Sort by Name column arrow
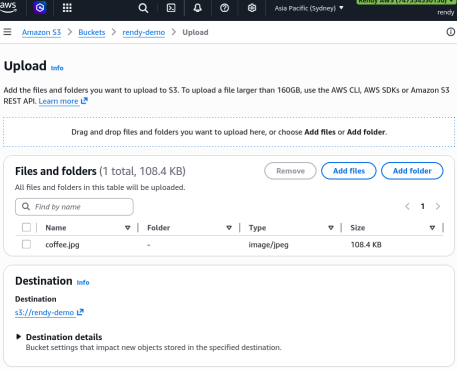Viewport: 457px width, 369px height. [x=128, y=228]
